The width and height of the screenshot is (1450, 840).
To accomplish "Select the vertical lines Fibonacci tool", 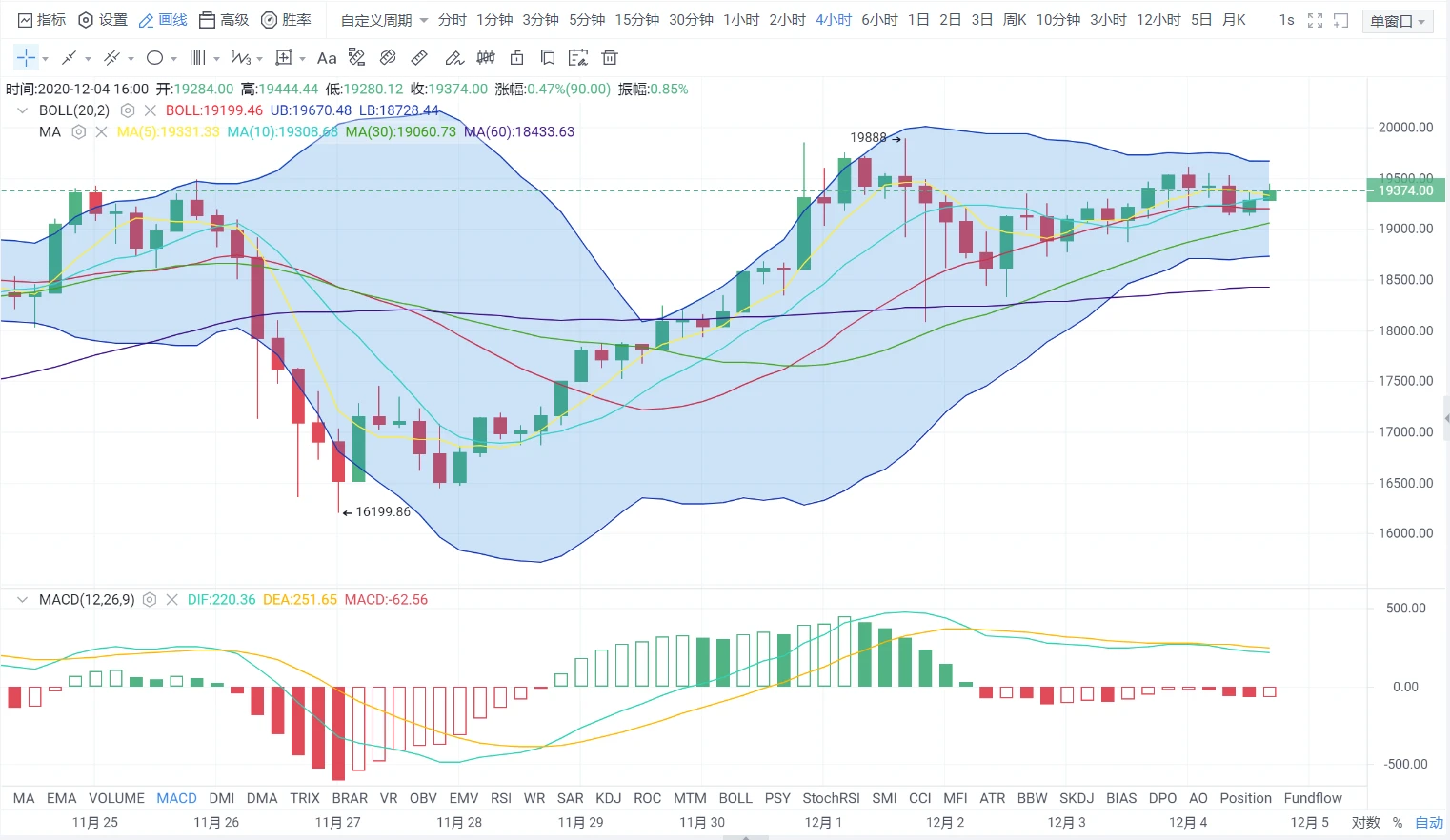I will 197,58.
